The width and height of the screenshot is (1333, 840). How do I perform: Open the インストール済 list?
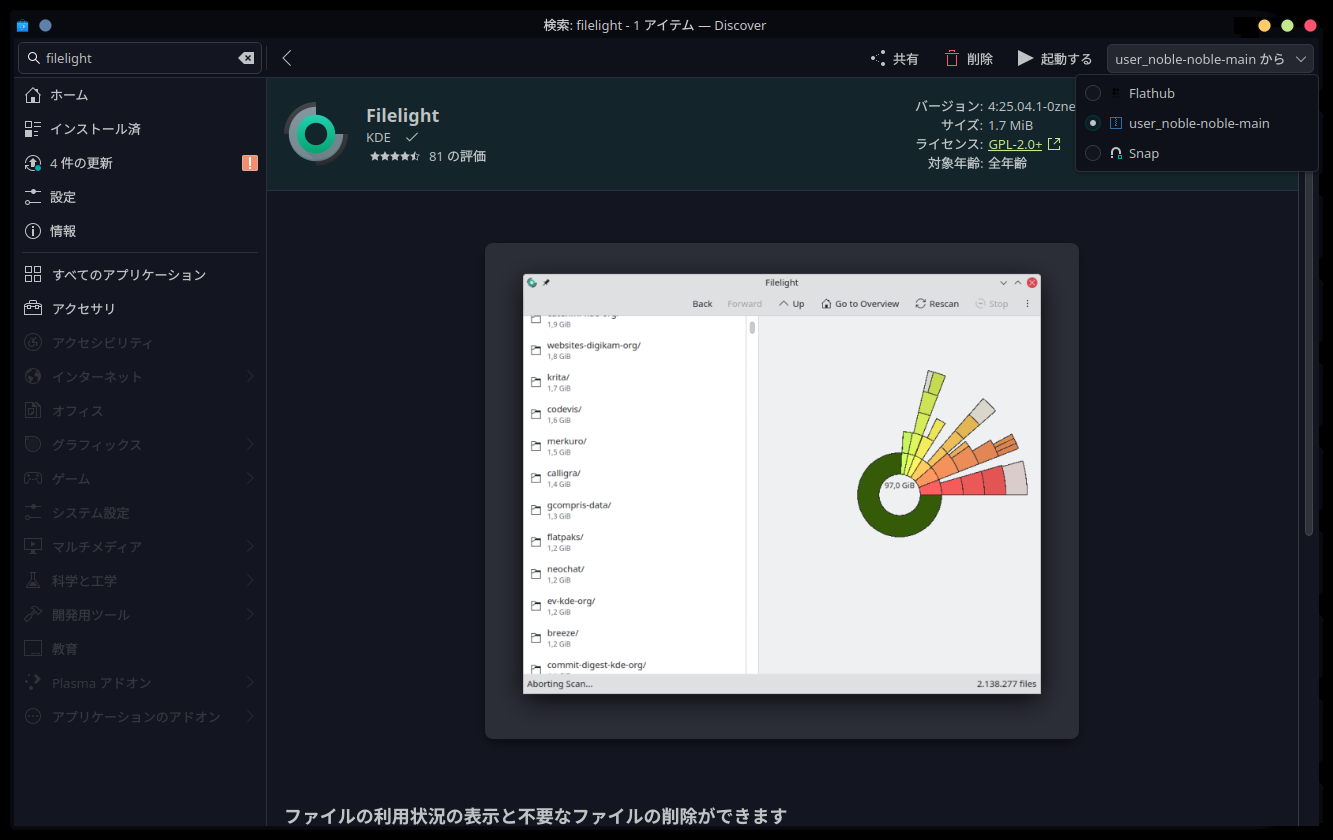coord(140,129)
